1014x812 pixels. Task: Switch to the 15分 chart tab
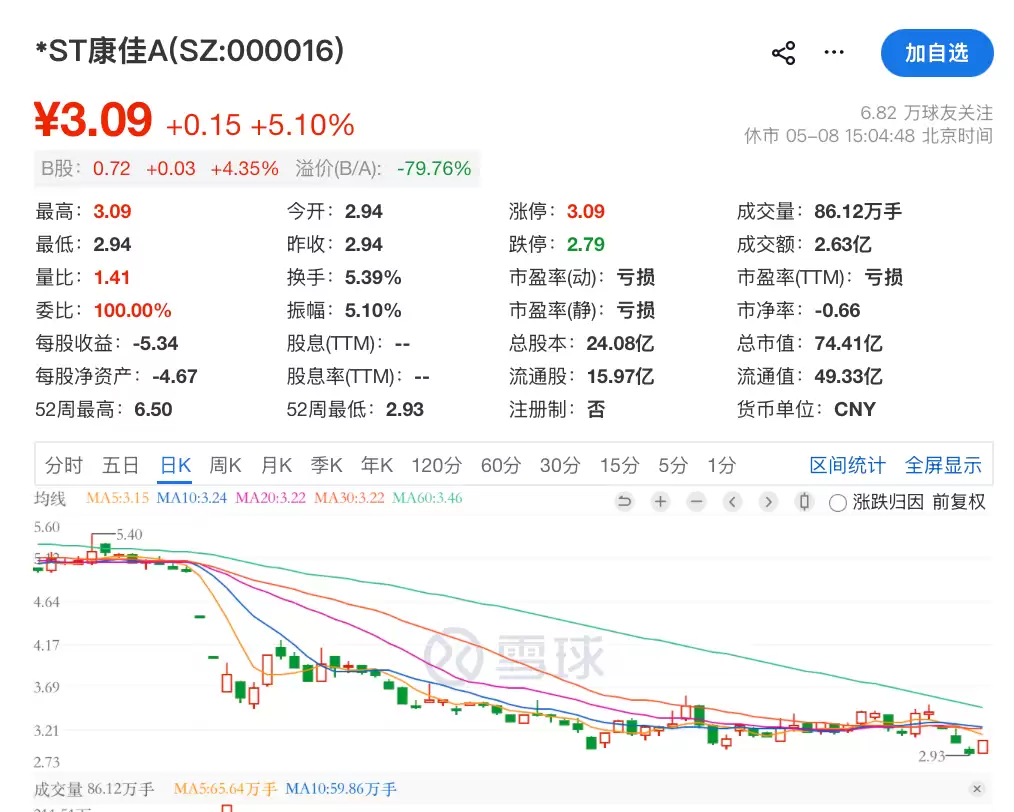pyautogui.click(x=620, y=465)
